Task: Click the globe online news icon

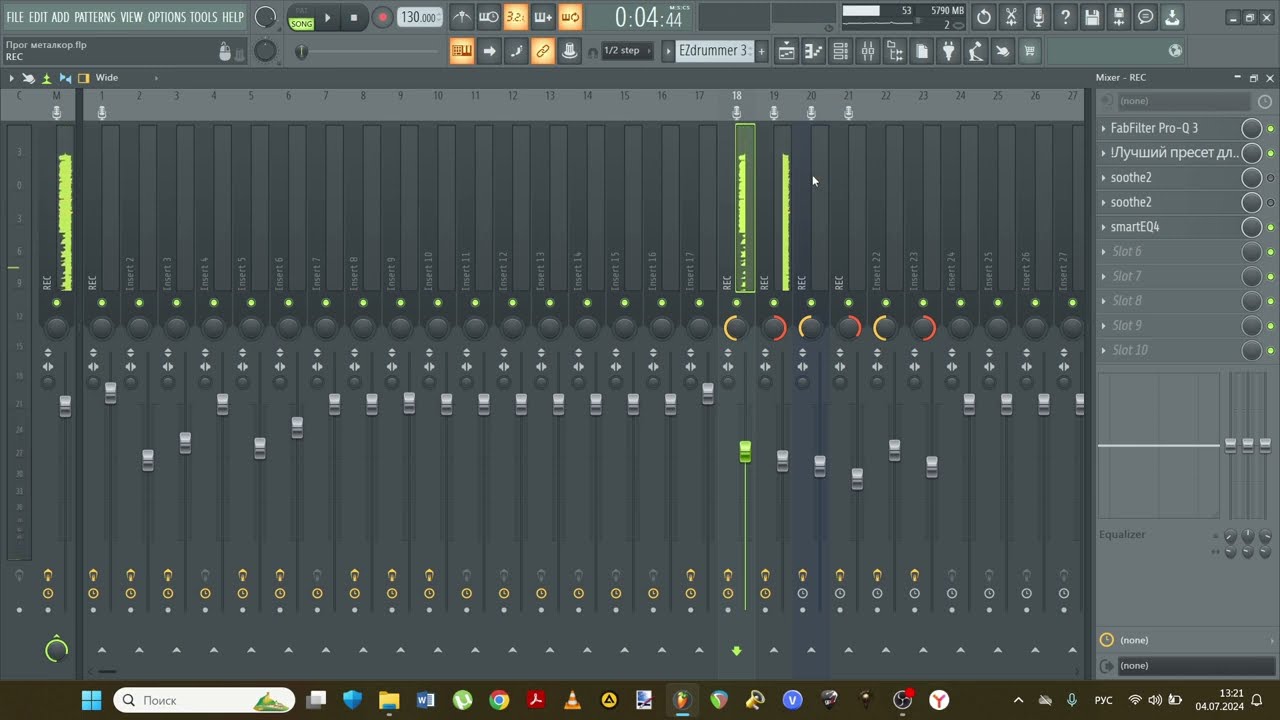Action: pos(1175,50)
